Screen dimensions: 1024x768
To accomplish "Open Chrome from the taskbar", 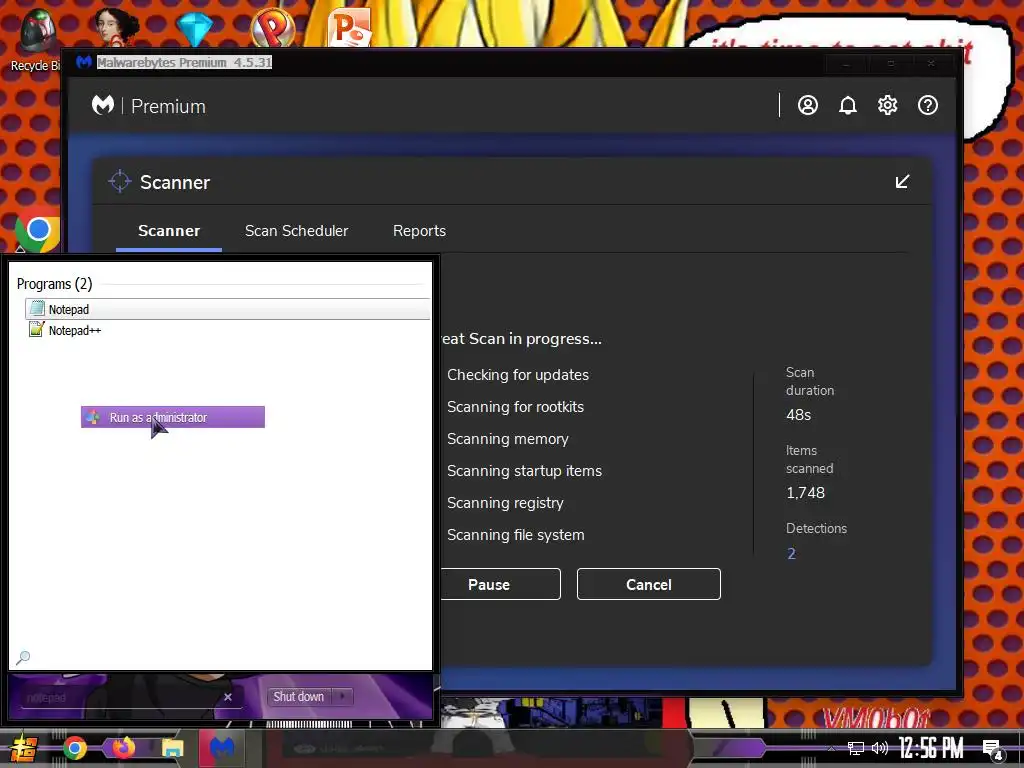I will coord(74,748).
